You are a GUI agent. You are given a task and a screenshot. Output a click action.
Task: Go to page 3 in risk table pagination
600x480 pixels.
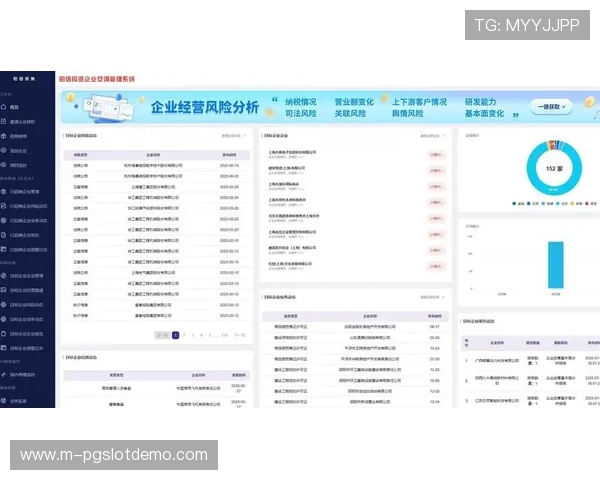tap(193, 335)
